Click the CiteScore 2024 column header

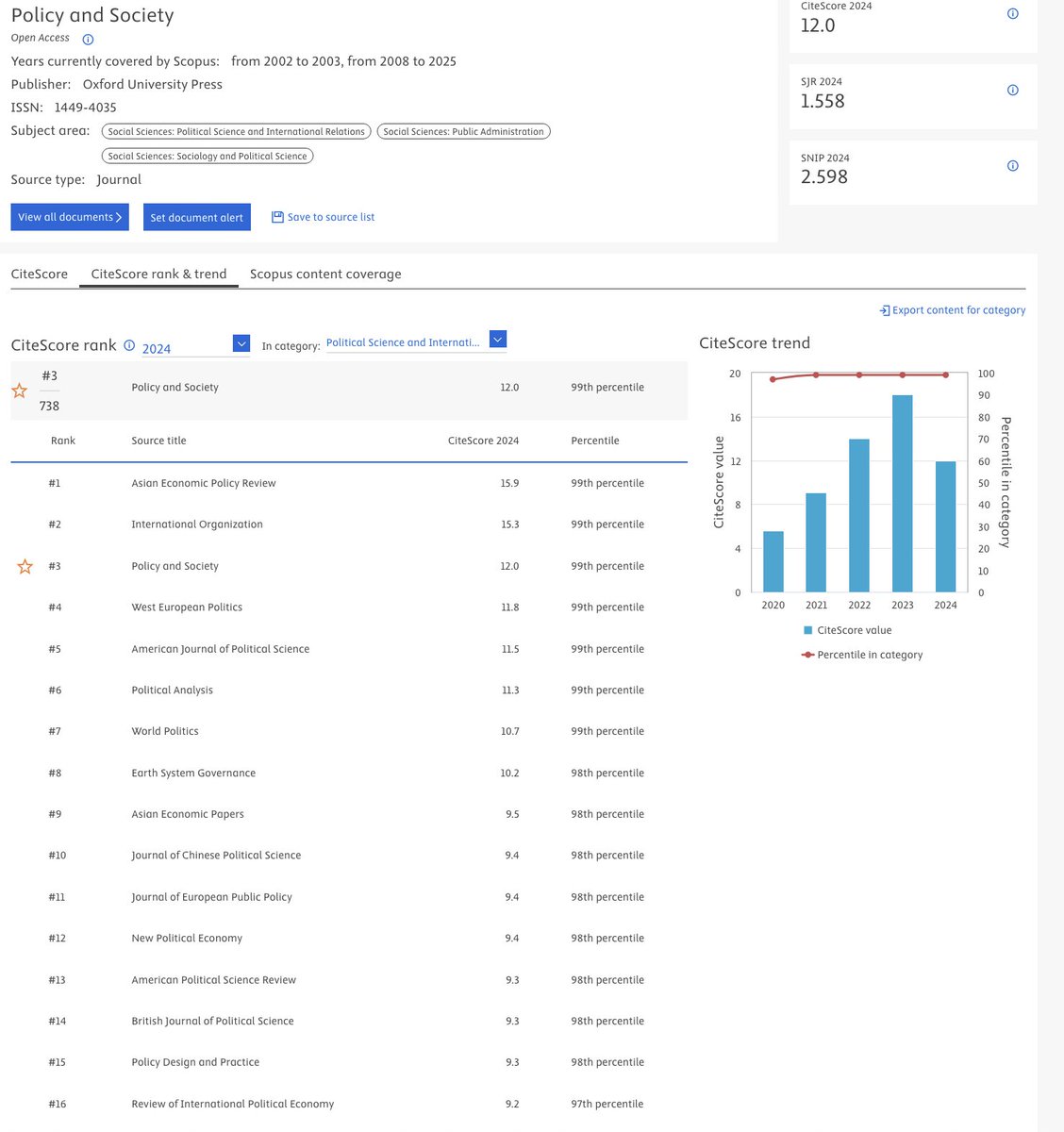pos(484,441)
